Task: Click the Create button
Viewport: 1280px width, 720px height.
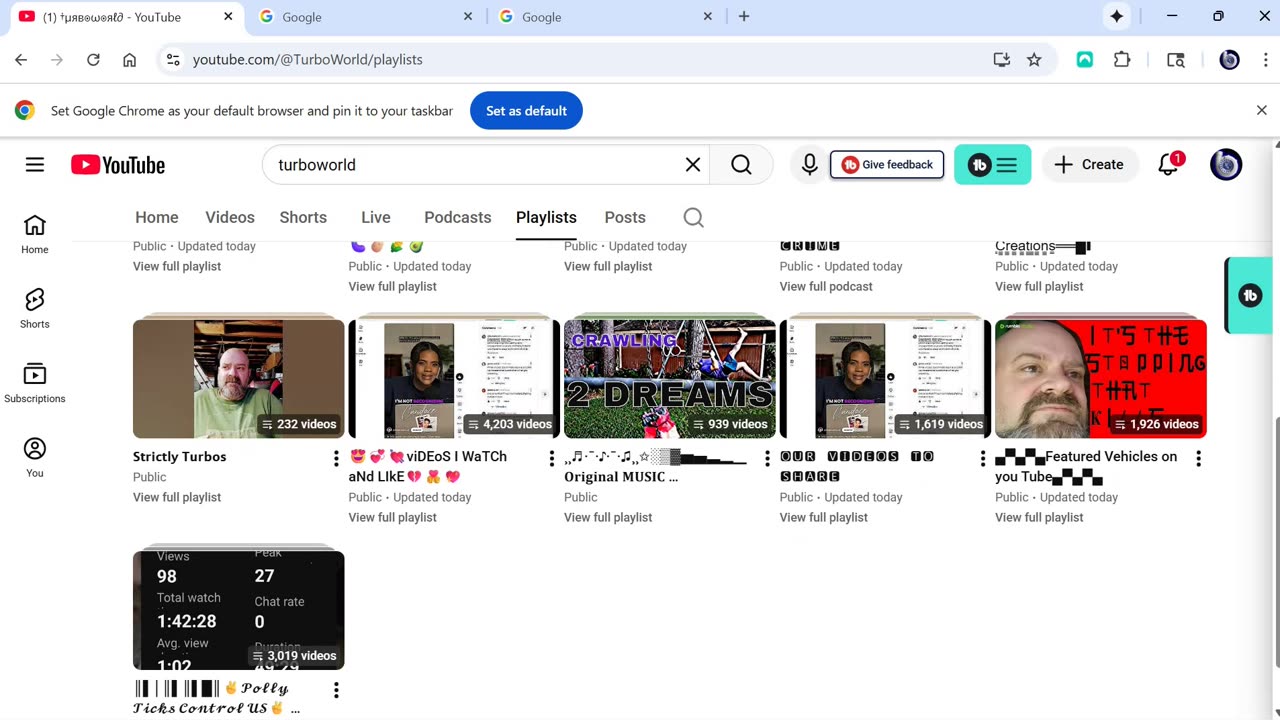Action: (x=1090, y=165)
